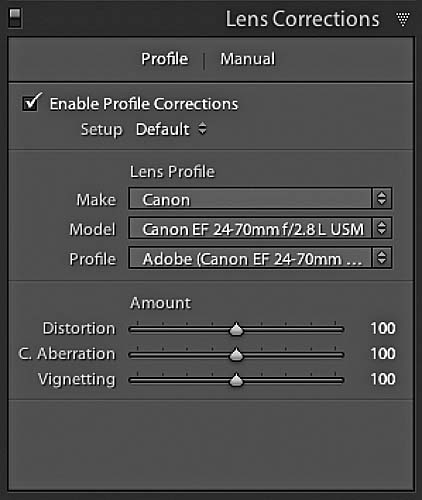Viewport: 422px width, 500px height.
Task: Click the Distortion value field 100
Action: 383,328
